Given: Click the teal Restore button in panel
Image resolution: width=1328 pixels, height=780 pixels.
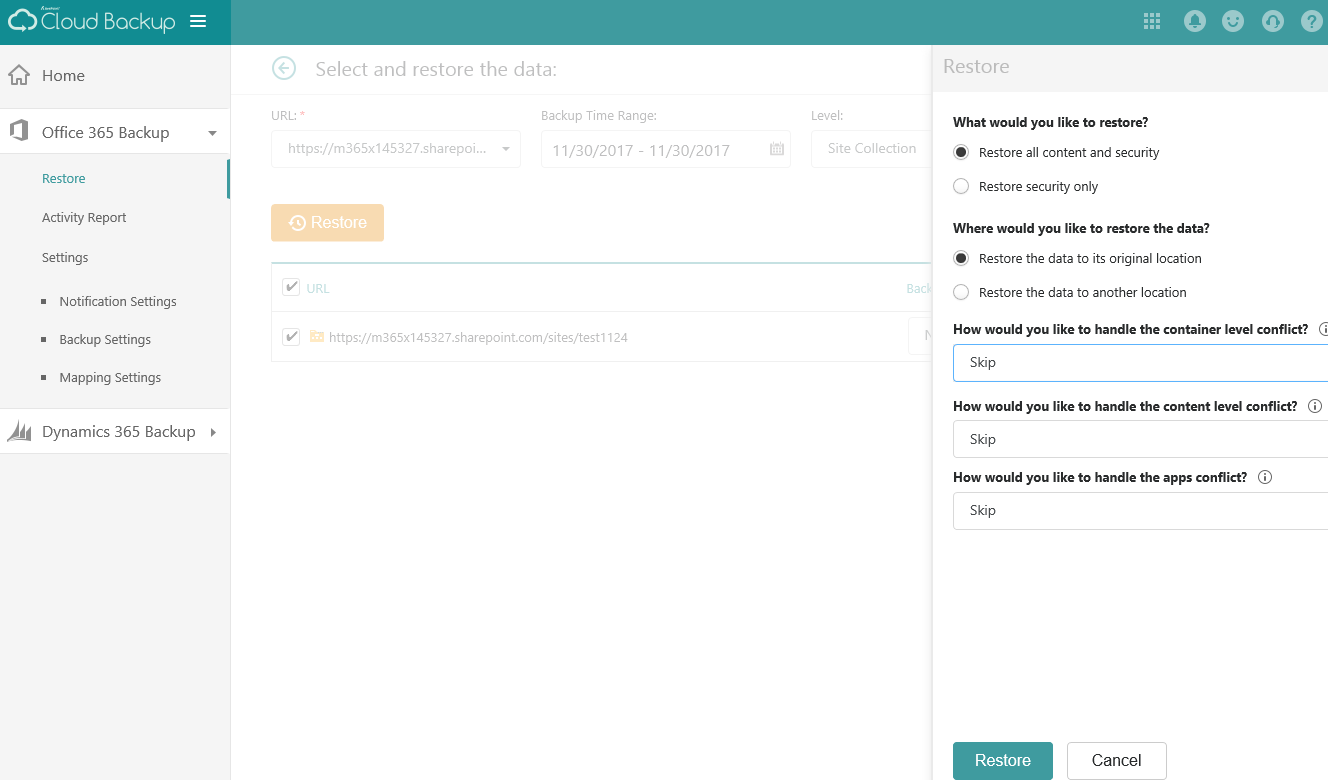Looking at the screenshot, I should (1002, 760).
